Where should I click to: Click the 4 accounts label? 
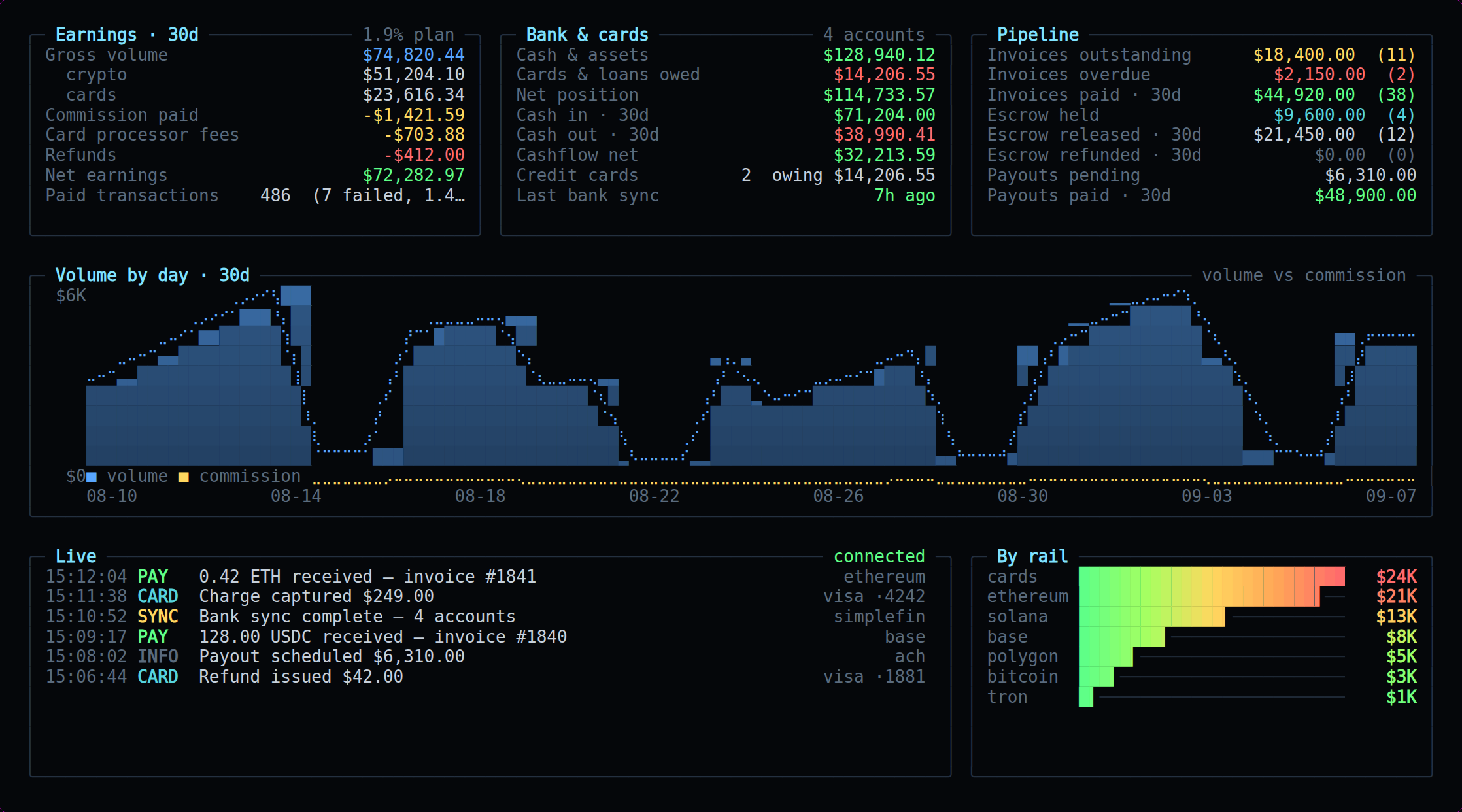pyautogui.click(x=874, y=35)
